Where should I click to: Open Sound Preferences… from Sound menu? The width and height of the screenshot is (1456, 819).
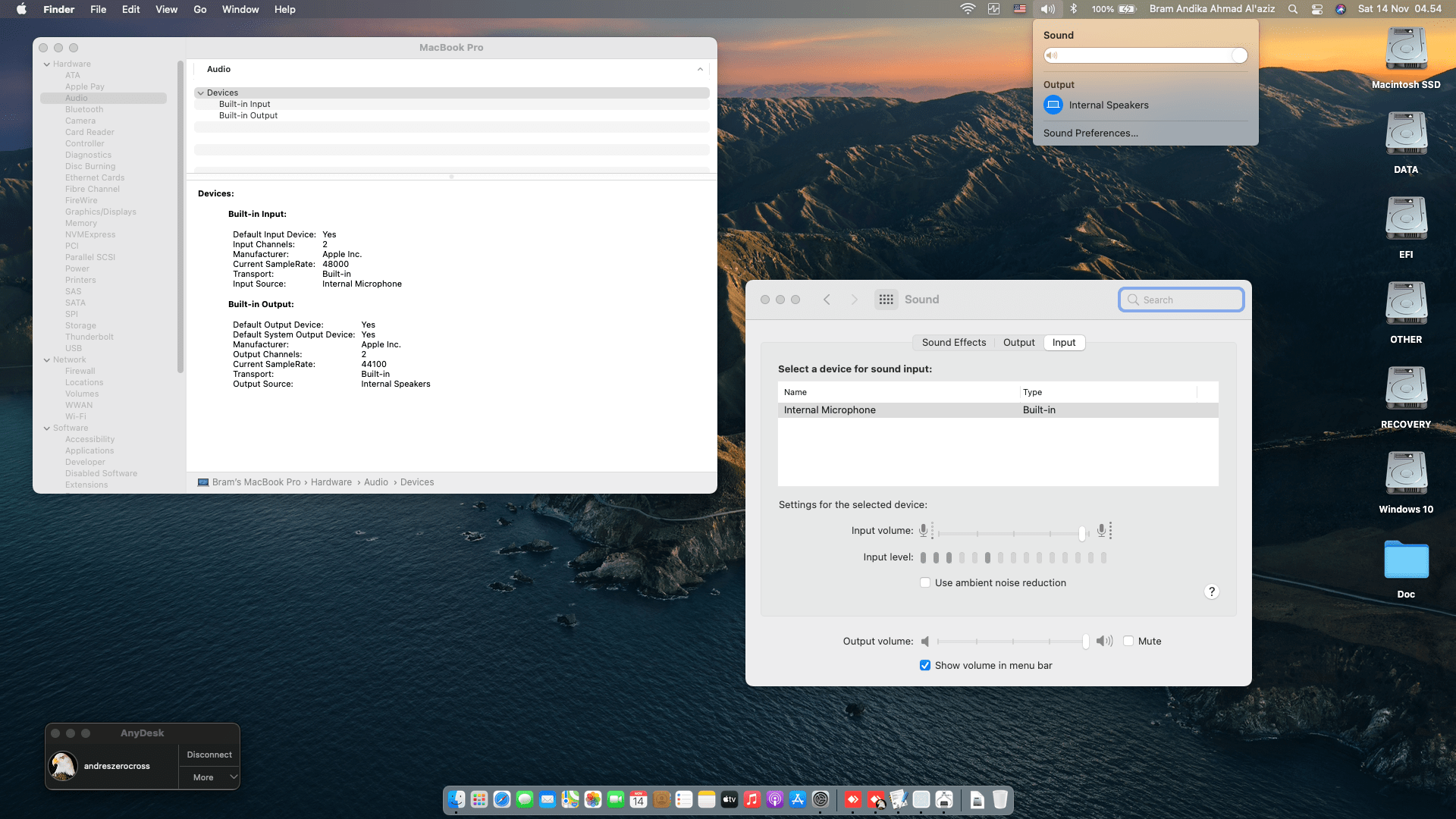point(1090,133)
